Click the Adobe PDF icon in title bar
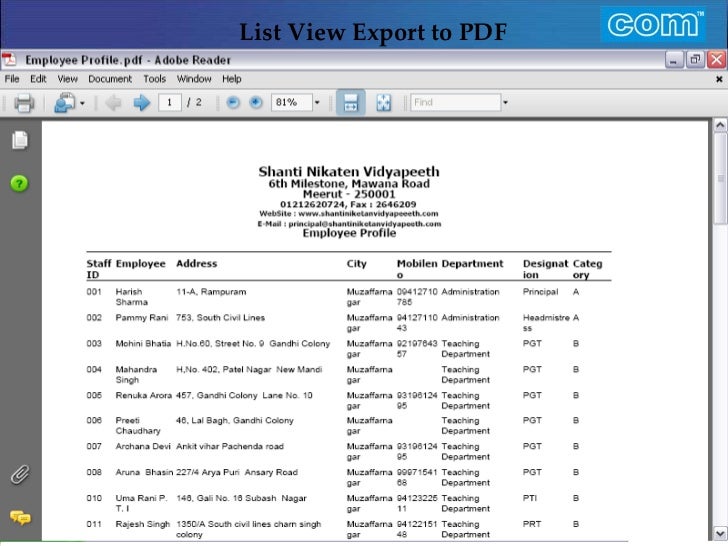 8,59
